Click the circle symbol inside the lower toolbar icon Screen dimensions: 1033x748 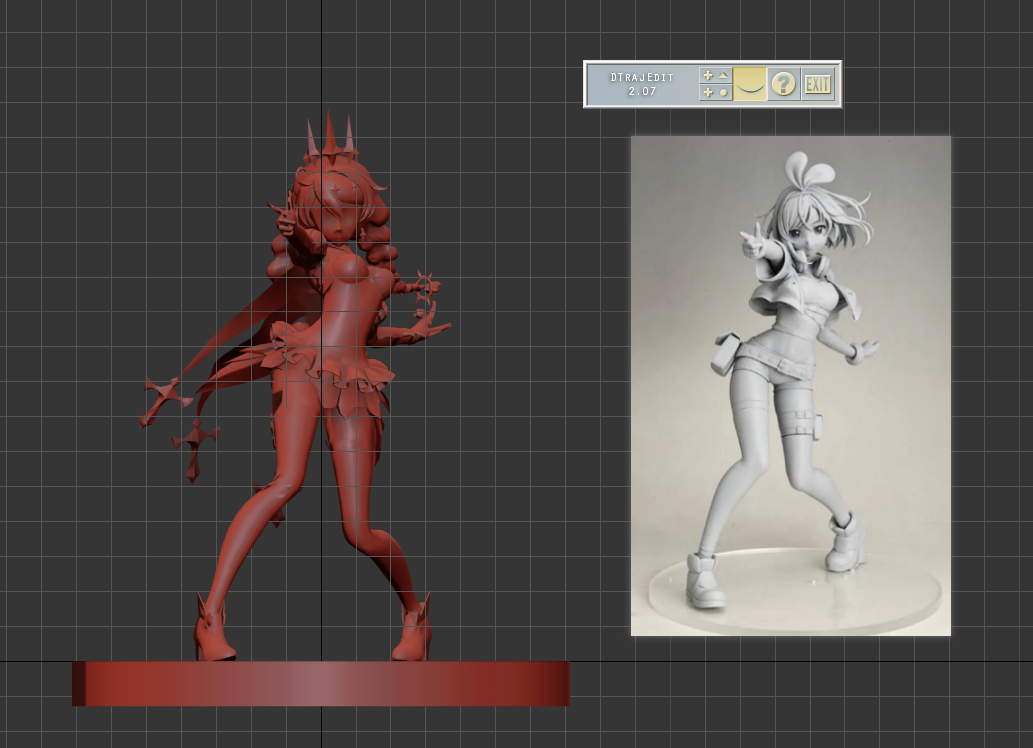click(723, 90)
